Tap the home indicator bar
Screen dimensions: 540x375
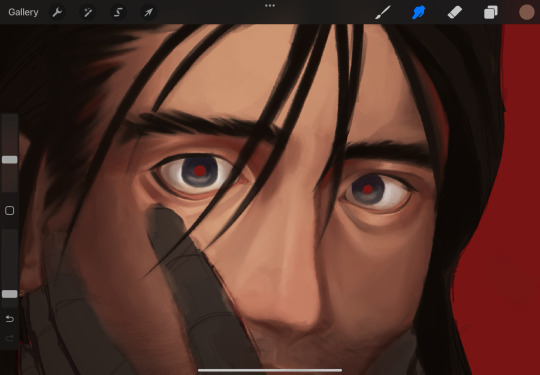270,371
